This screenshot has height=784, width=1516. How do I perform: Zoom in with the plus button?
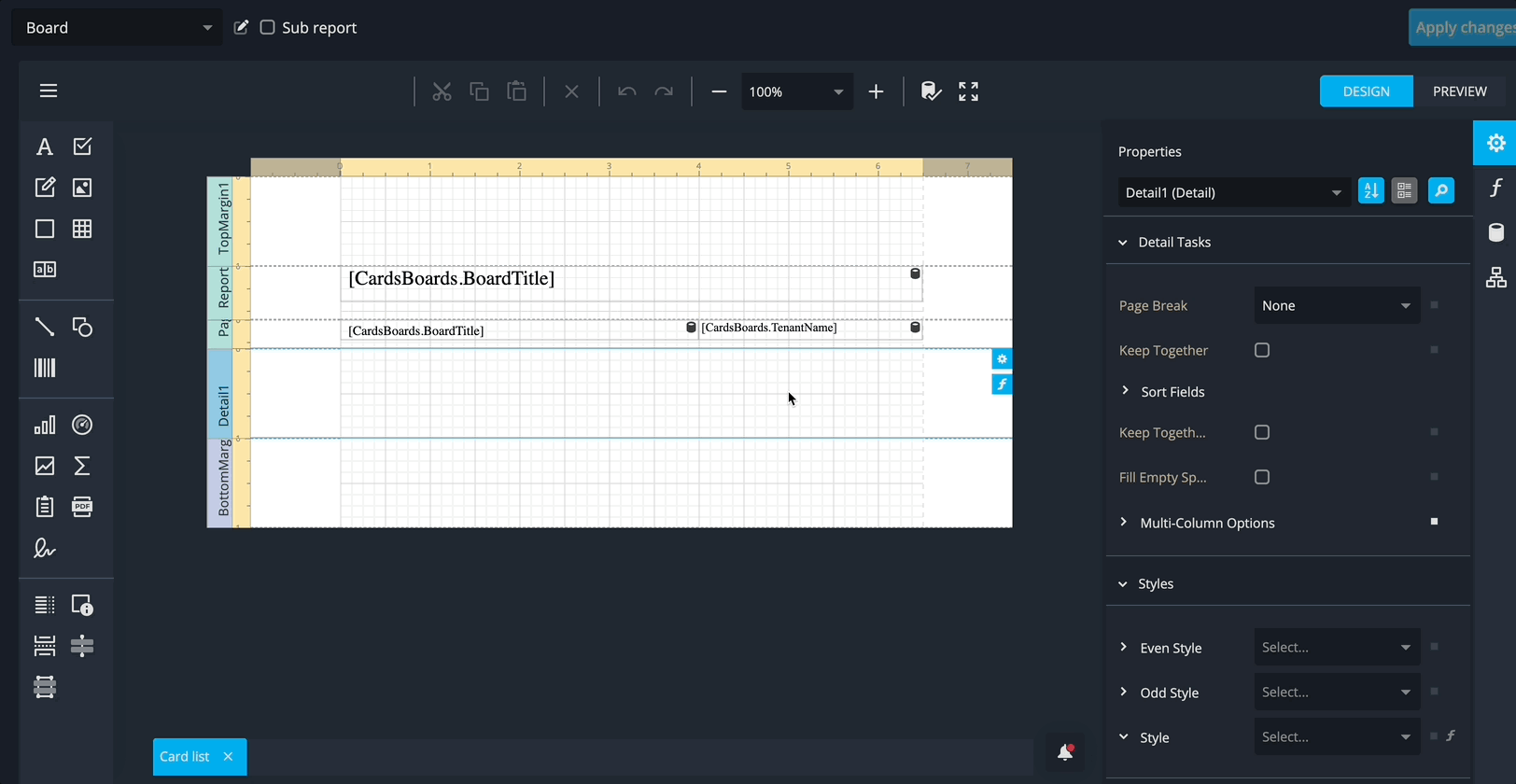876,91
